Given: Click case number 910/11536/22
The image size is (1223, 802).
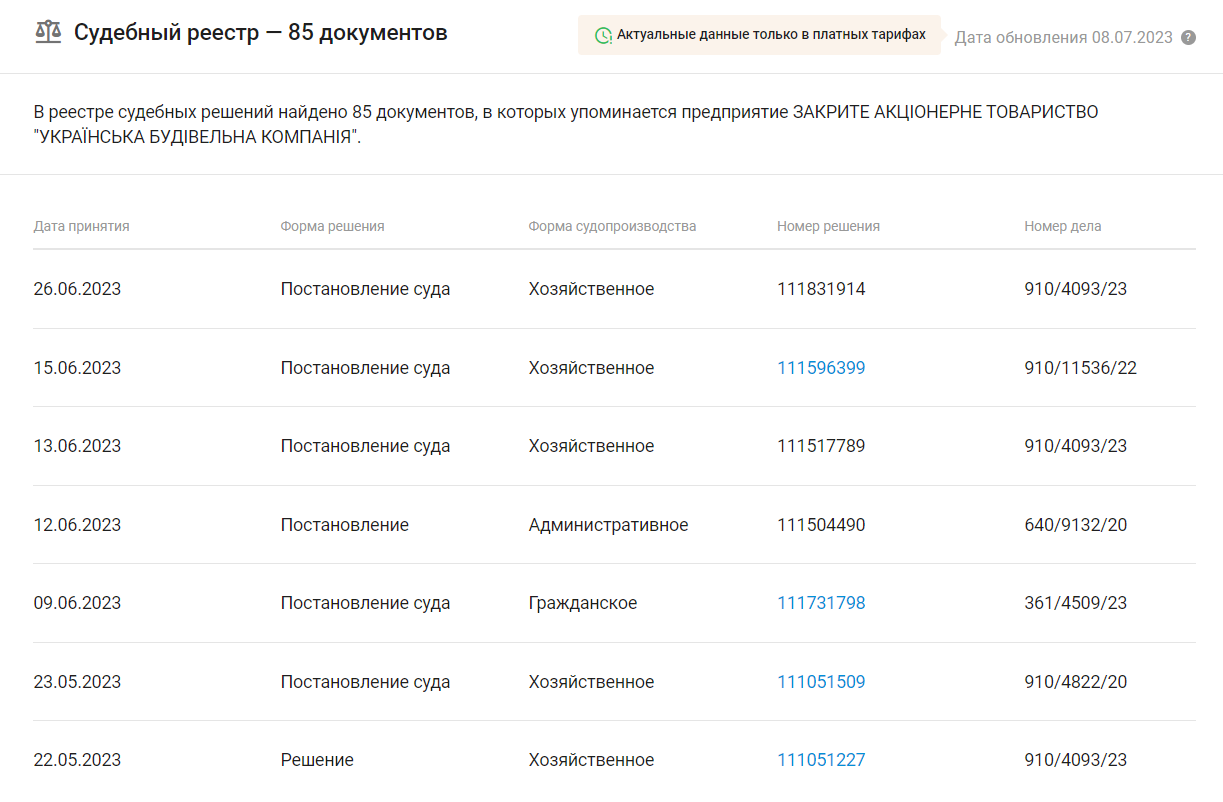Looking at the screenshot, I should (1080, 368).
